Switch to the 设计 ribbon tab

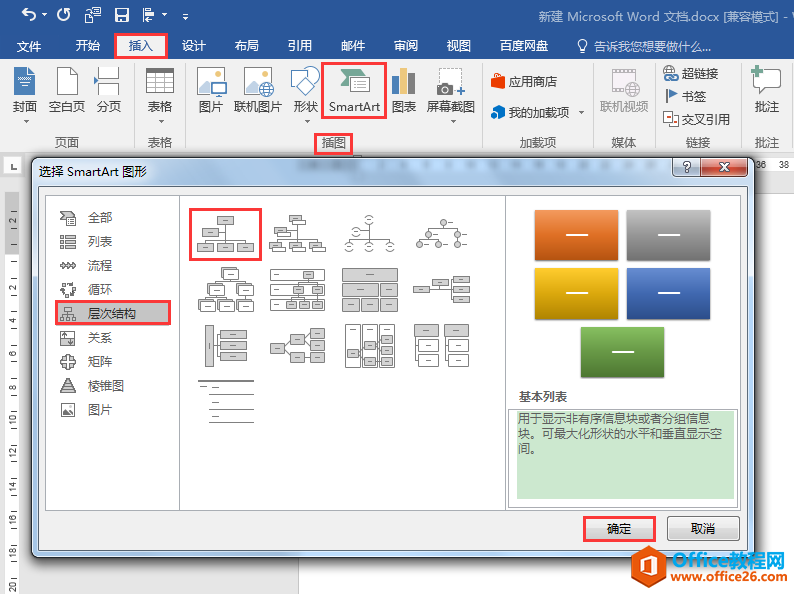(193, 46)
